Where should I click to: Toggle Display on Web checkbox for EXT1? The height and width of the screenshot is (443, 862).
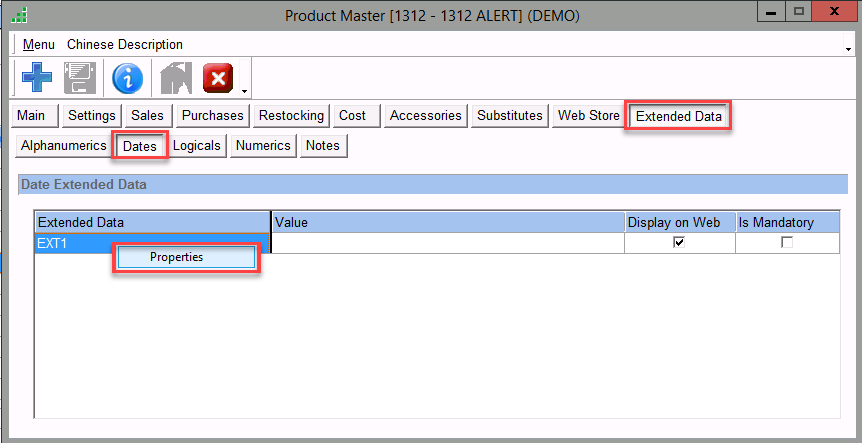pyautogui.click(x=679, y=242)
